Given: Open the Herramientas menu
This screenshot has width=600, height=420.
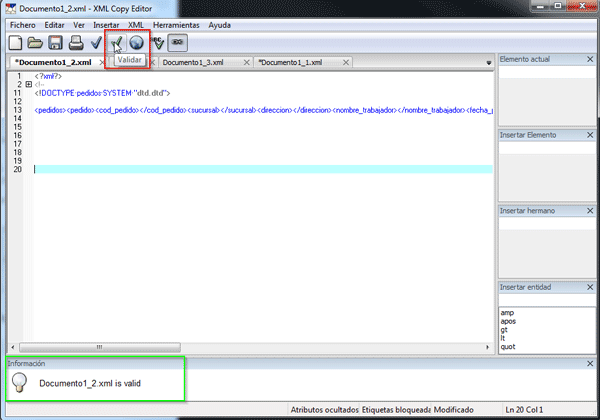Looking at the screenshot, I should click(176, 24).
